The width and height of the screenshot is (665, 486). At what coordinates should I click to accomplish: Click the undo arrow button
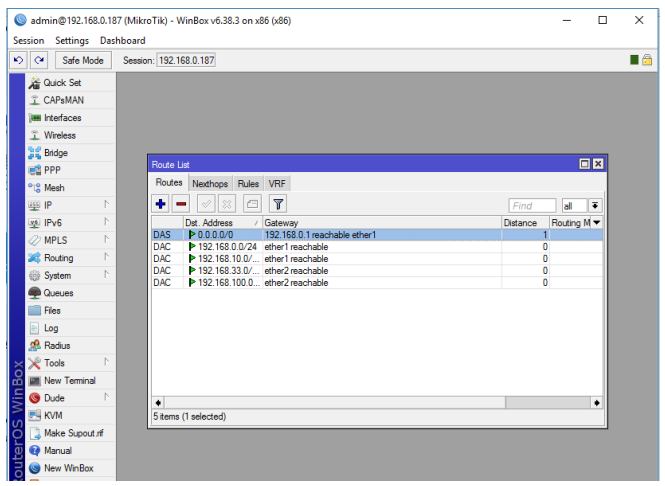click(x=18, y=60)
